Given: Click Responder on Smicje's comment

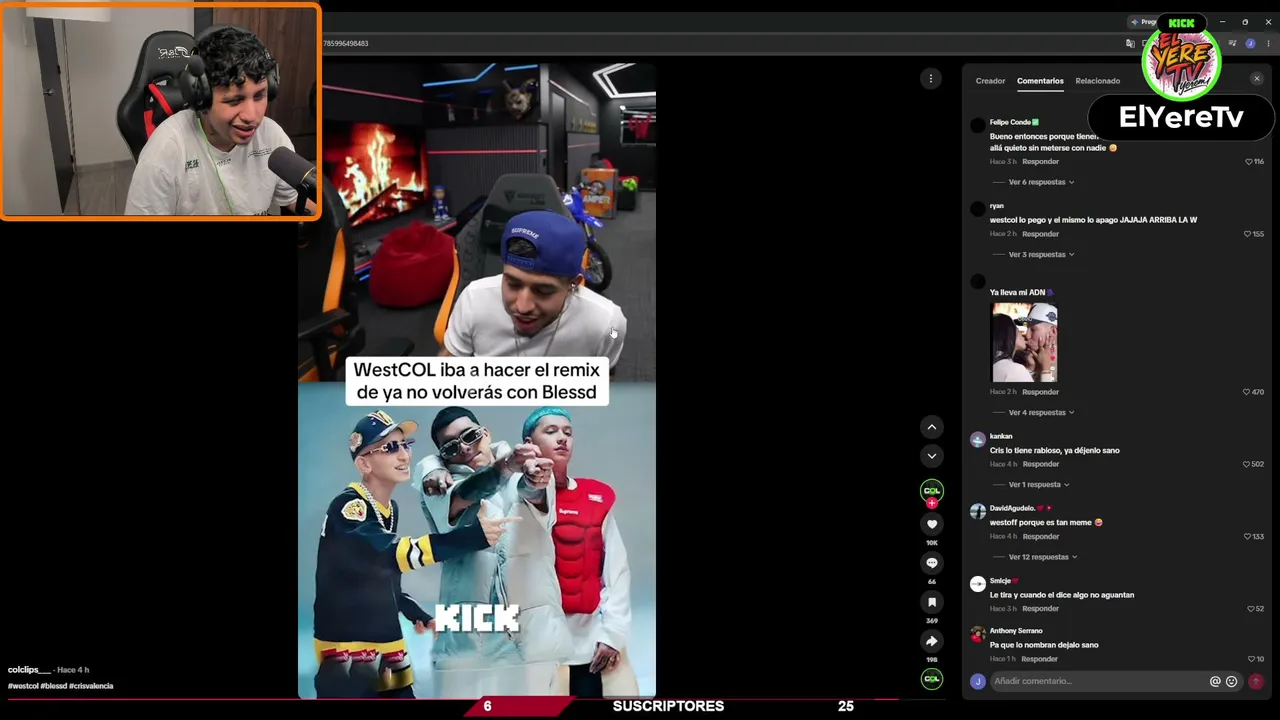Looking at the screenshot, I should [1040, 609].
